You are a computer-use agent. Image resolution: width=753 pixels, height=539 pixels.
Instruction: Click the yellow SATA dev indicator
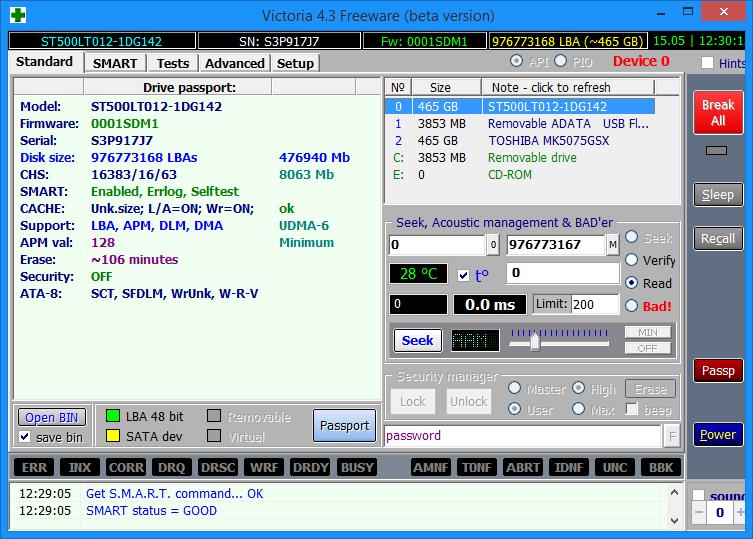tap(113, 436)
